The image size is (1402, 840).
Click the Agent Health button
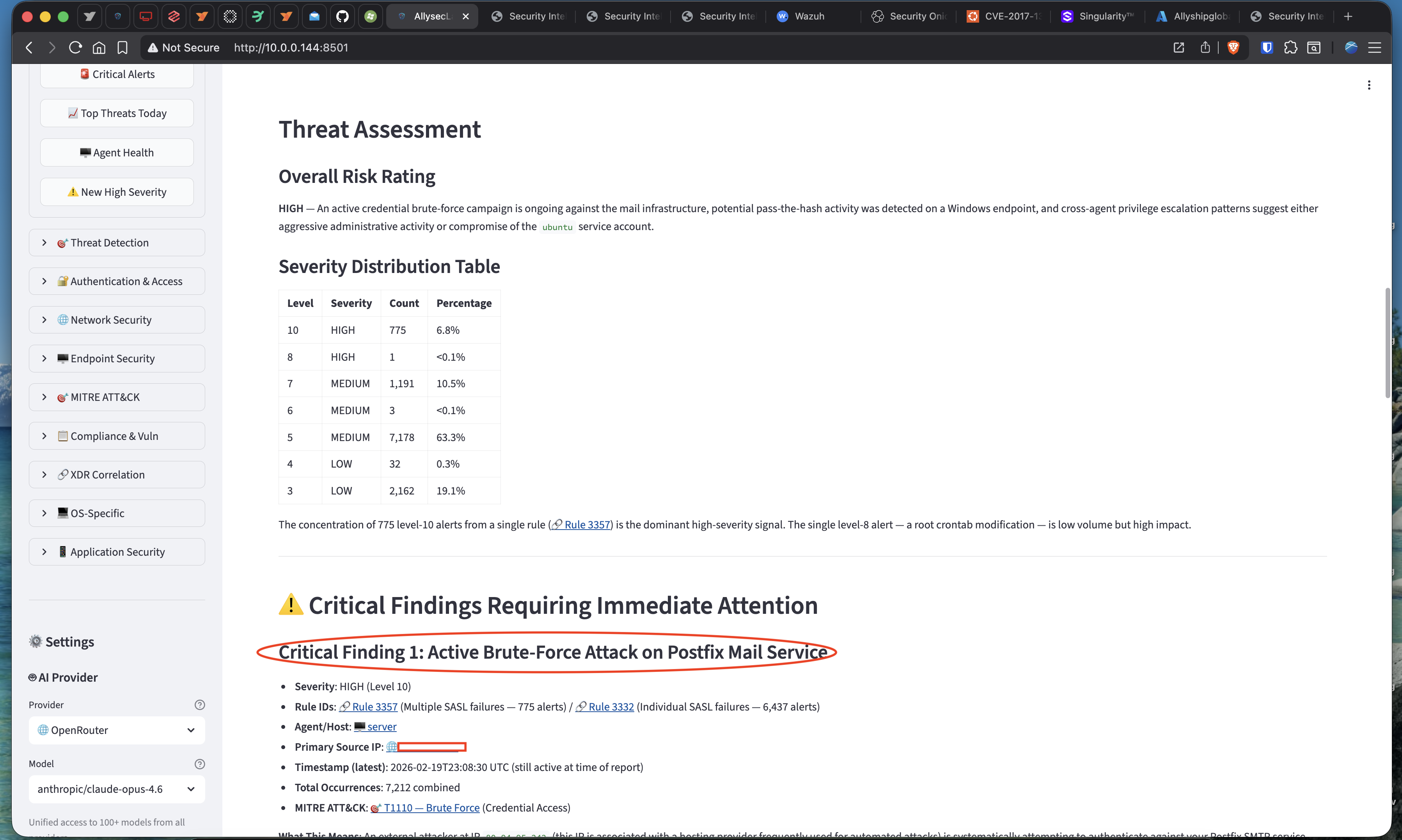click(x=117, y=153)
